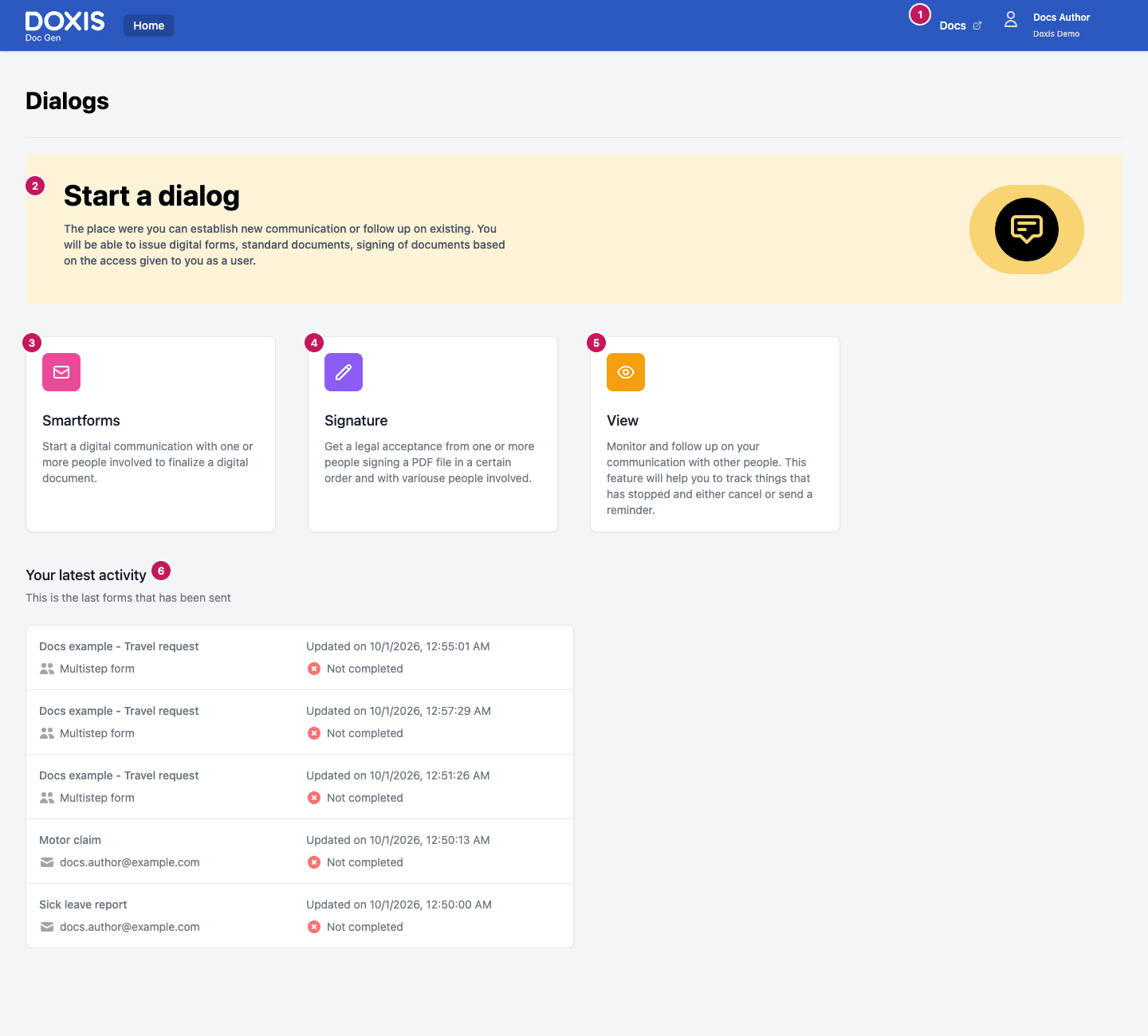The height and width of the screenshot is (1036, 1148).
Task: Open the Travel request updated at 12:55:01 AM
Action: (300, 657)
